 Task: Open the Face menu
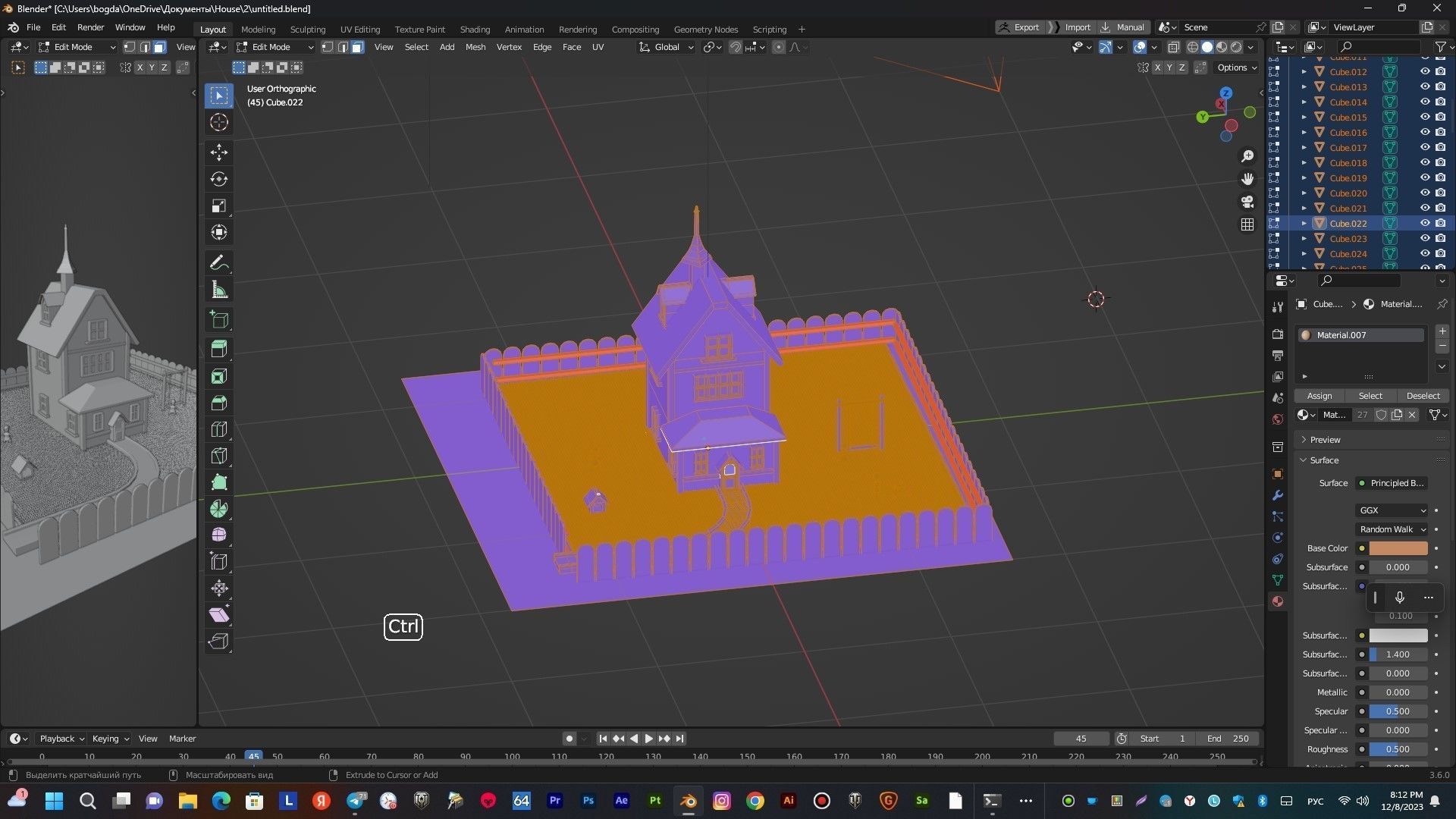tap(572, 47)
